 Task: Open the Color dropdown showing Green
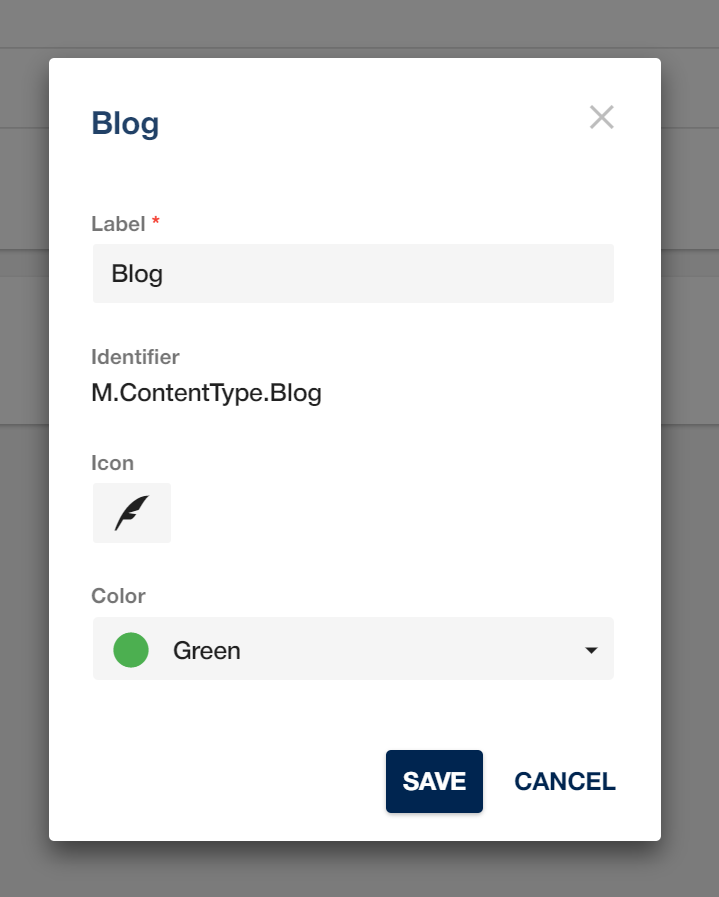[353, 649]
